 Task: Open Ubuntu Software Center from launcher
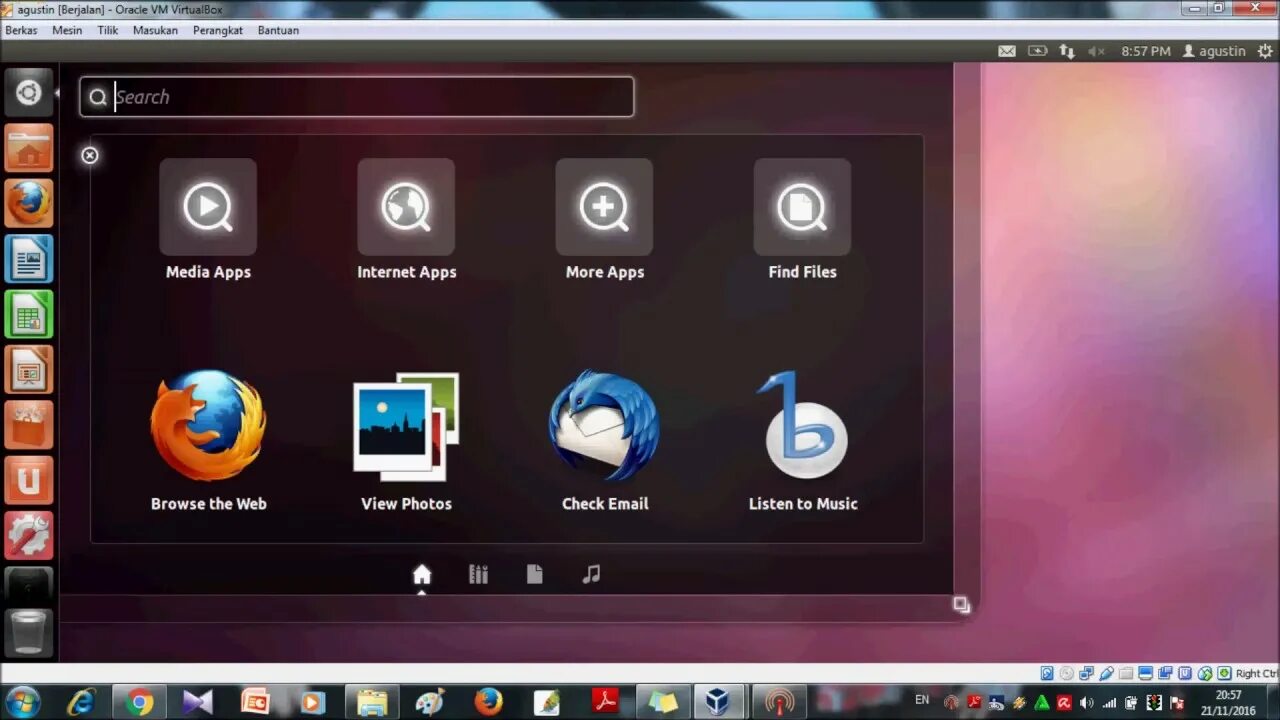[29, 425]
